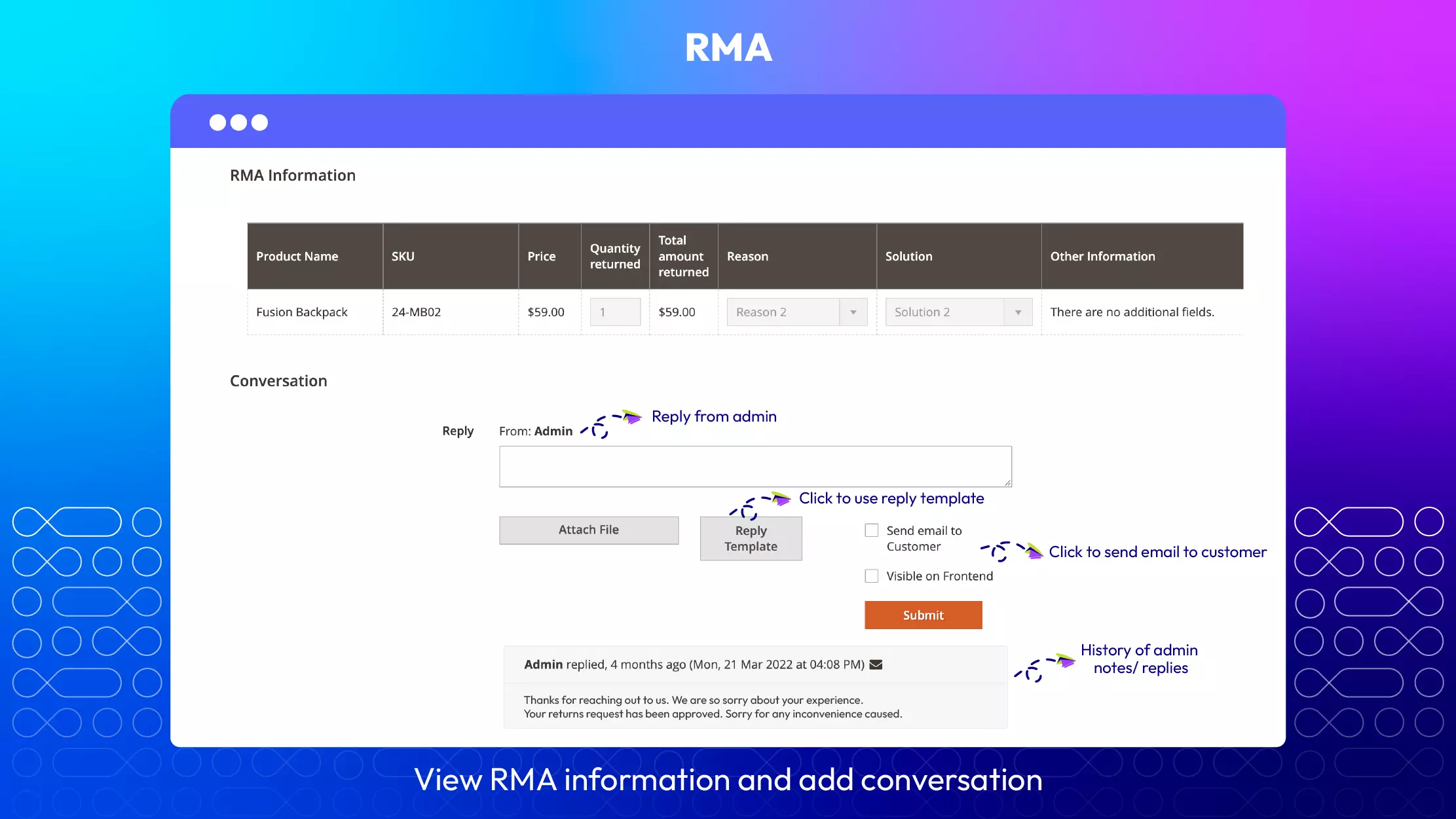The height and width of the screenshot is (819, 1456).
Task: Open the Reply Template button
Action: coord(751,539)
